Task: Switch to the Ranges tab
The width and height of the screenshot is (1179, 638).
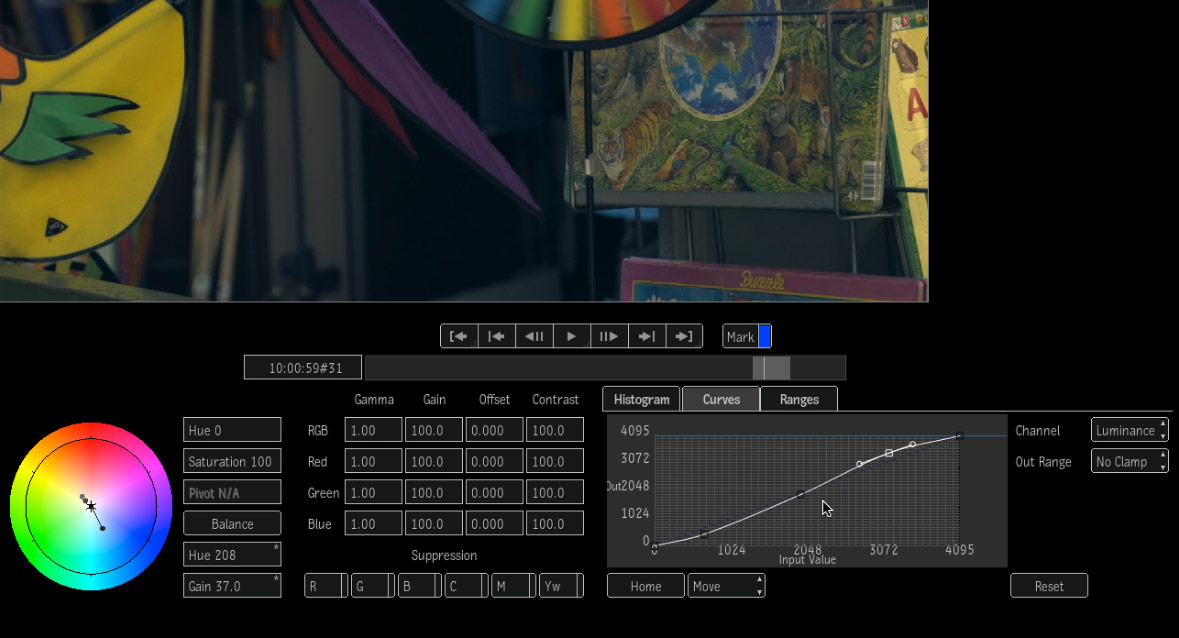Action: click(799, 399)
